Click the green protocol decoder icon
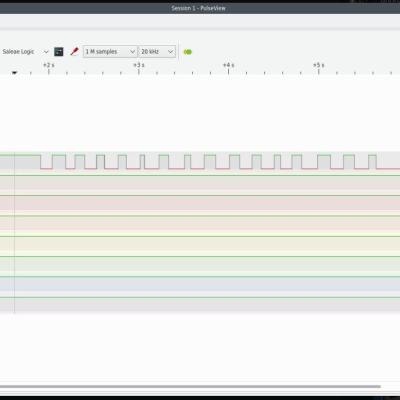 point(188,52)
